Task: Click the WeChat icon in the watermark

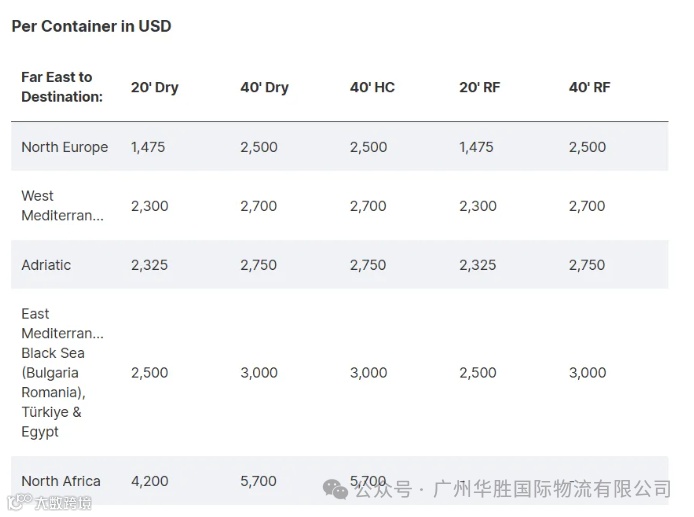Action: coord(335,489)
